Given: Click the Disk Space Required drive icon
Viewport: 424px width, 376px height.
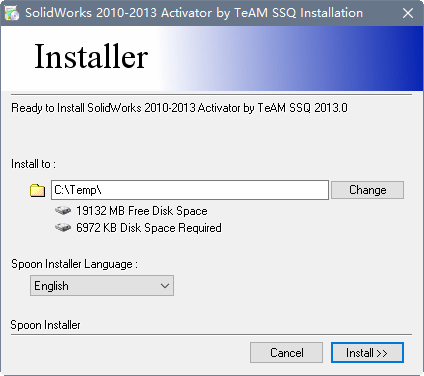Looking at the screenshot, I should 63,227.
